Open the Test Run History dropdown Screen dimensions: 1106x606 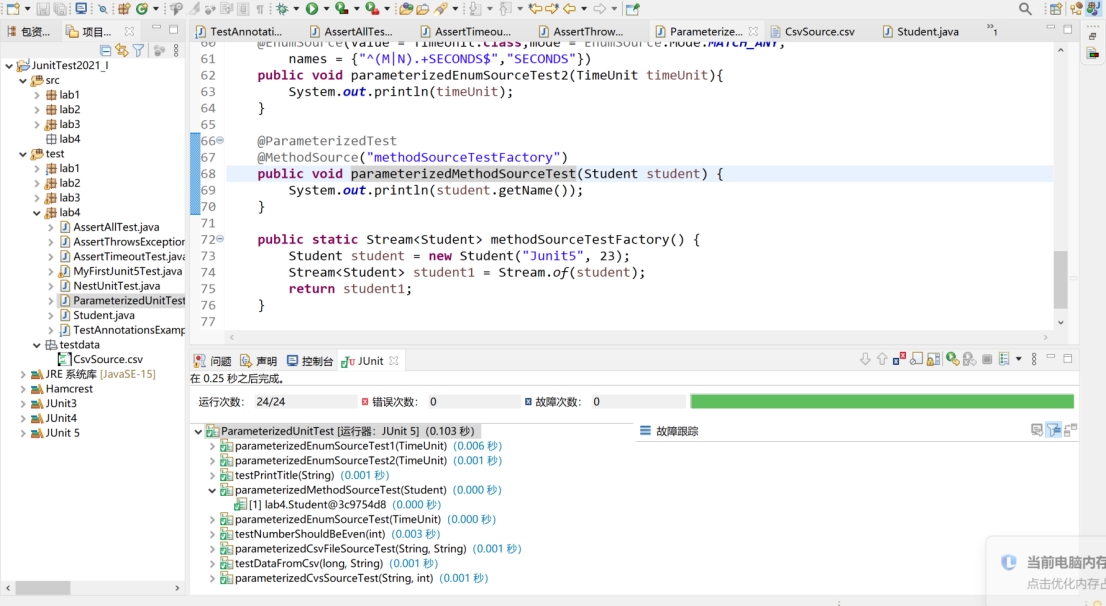click(1019, 358)
